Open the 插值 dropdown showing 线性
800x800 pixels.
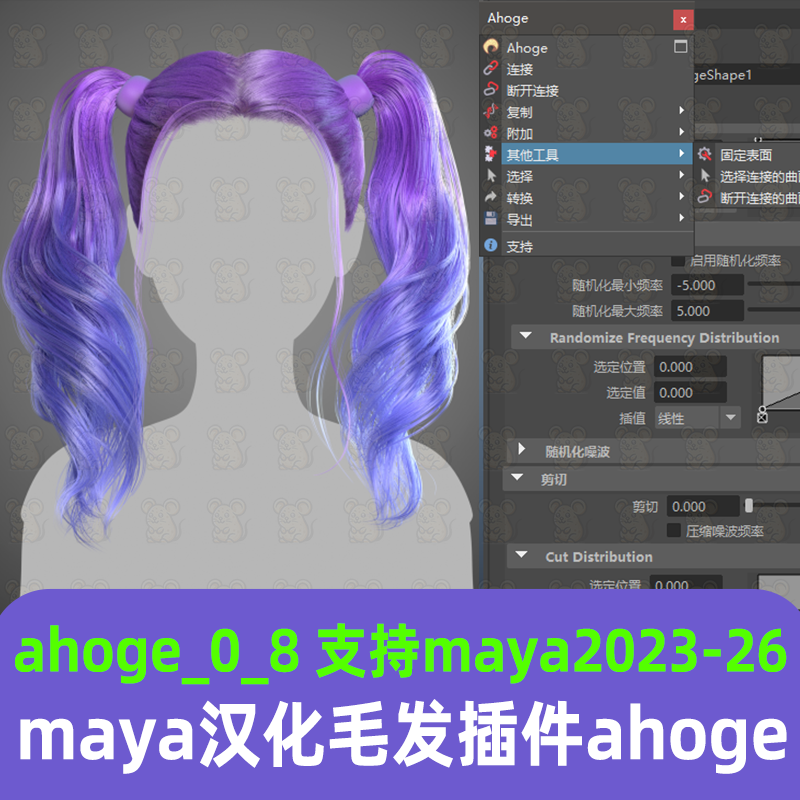coord(697,418)
